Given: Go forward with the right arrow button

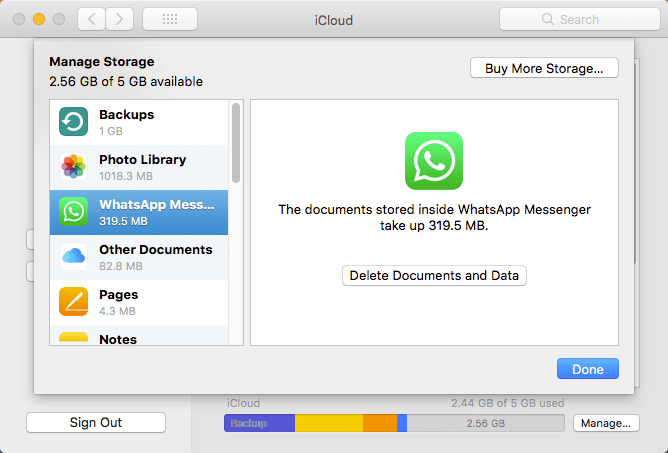Looking at the screenshot, I should (119, 19).
